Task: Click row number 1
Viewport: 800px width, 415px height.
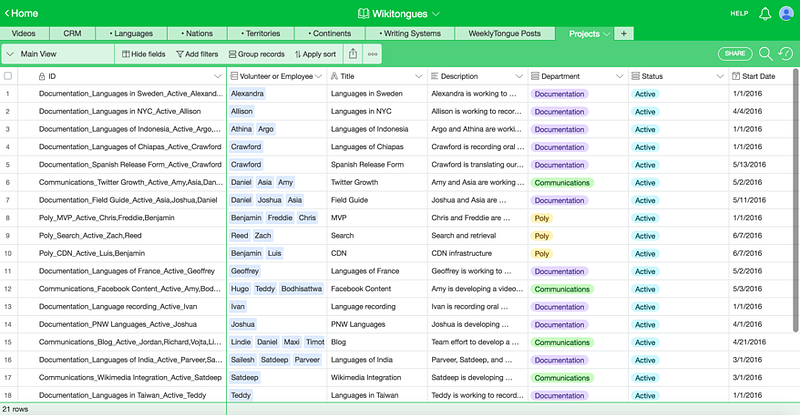Action: click(8, 93)
